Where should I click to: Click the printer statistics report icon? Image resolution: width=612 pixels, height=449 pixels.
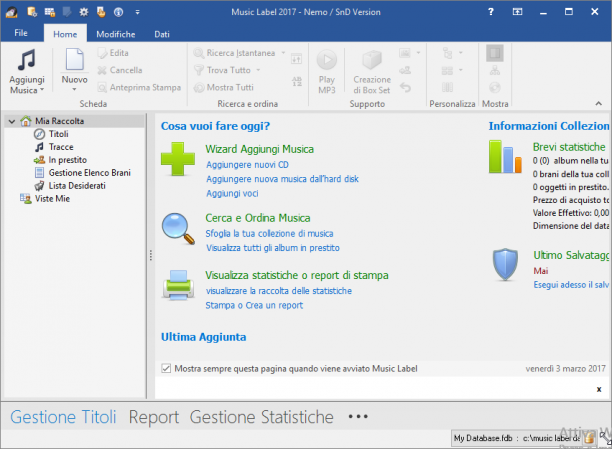178,285
